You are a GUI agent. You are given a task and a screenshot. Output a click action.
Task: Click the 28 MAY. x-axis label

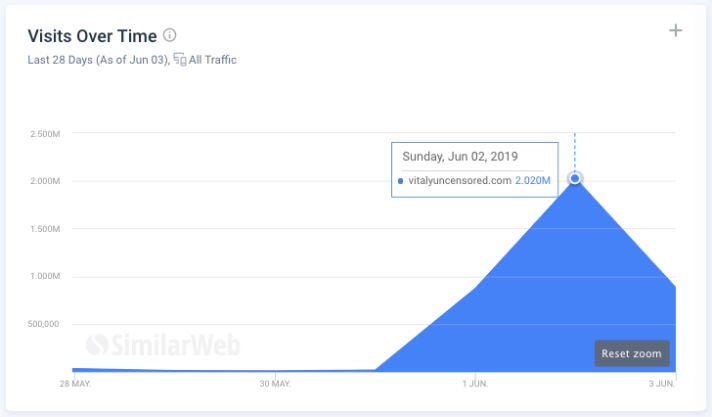pos(75,383)
